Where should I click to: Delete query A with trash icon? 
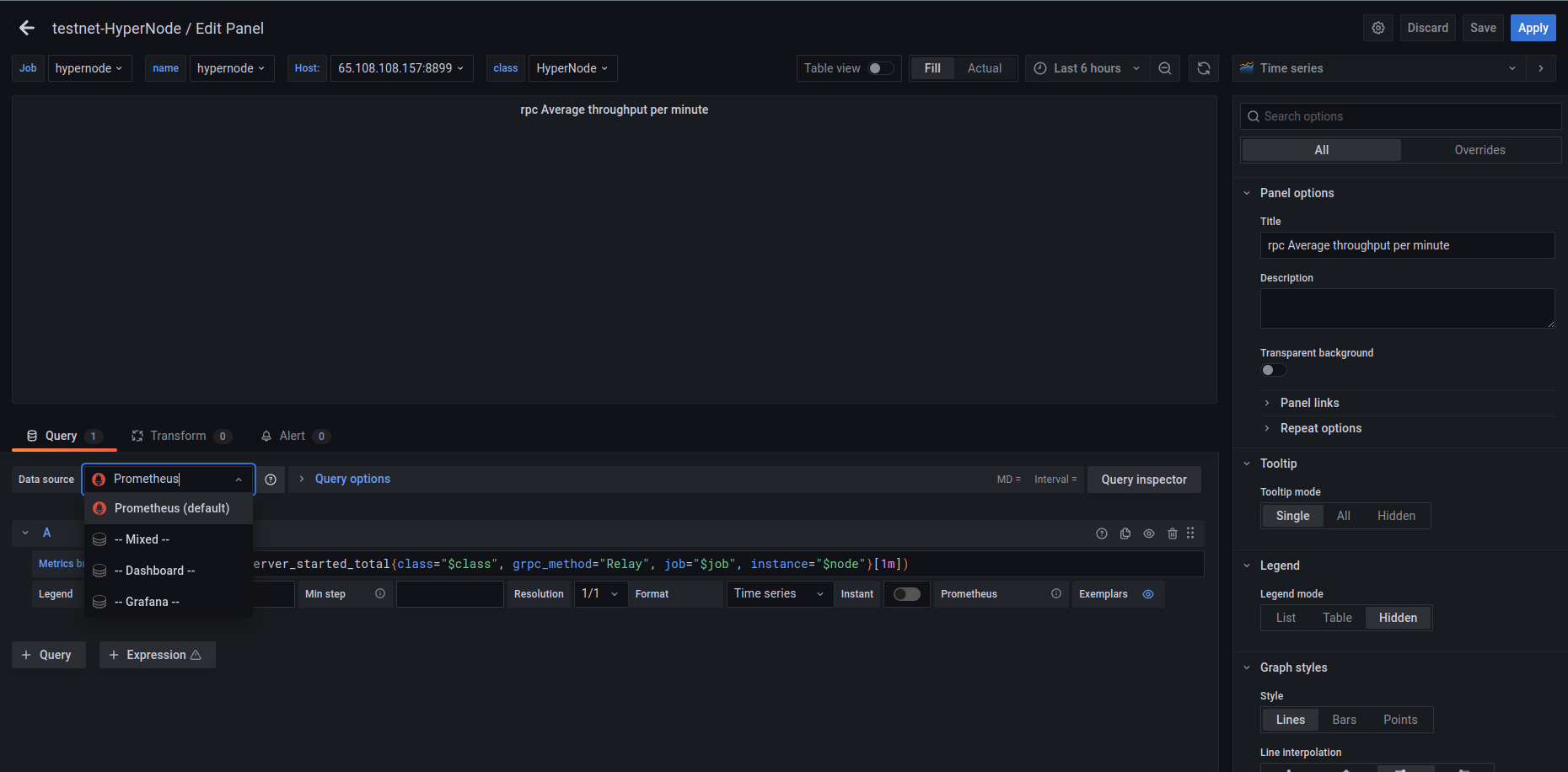(x=1173, y=533)
